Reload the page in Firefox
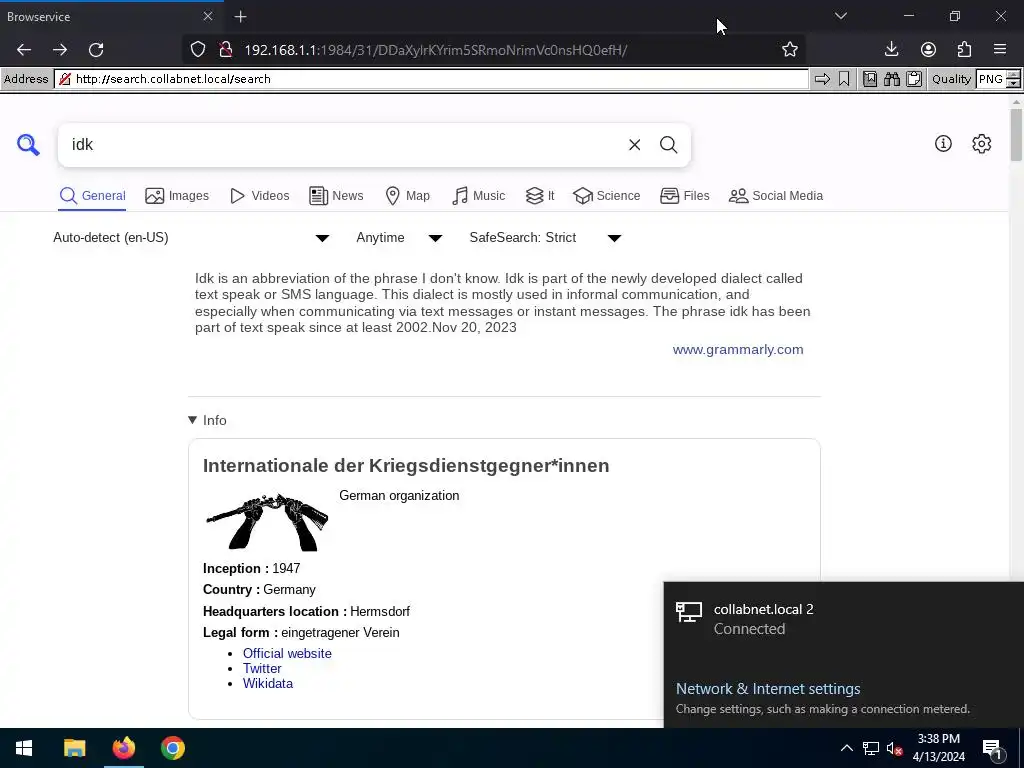Image resolution: width=1024 pixels, height=768 pixels. (96, 50)
